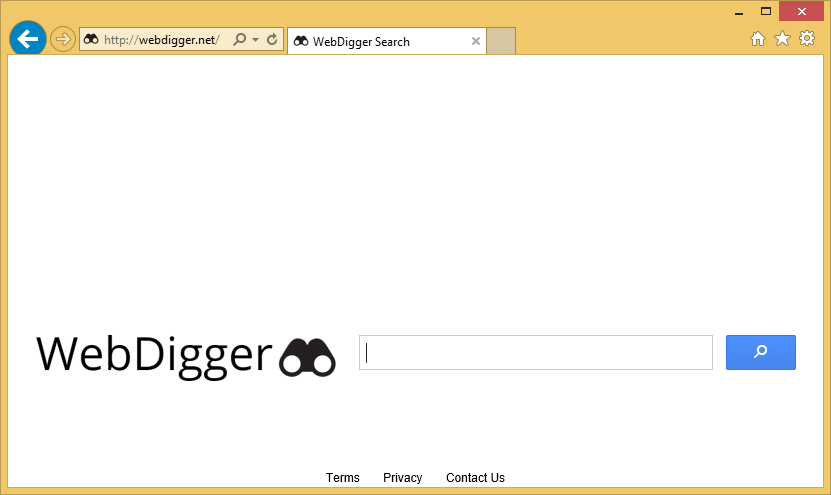Open the Privacy link
This screenshot has height=495, width=831.
(x=402, y=478)
